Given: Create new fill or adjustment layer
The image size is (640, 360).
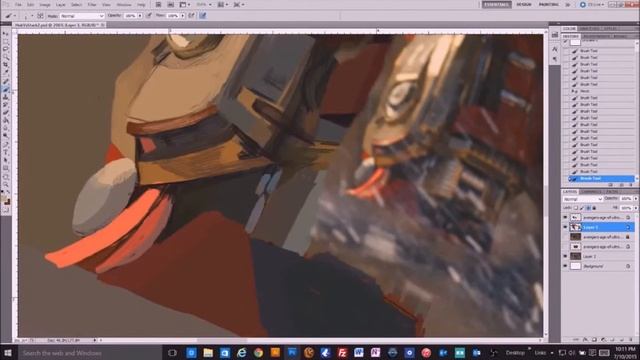Looking at the screenshot, I should click(603, 340).
